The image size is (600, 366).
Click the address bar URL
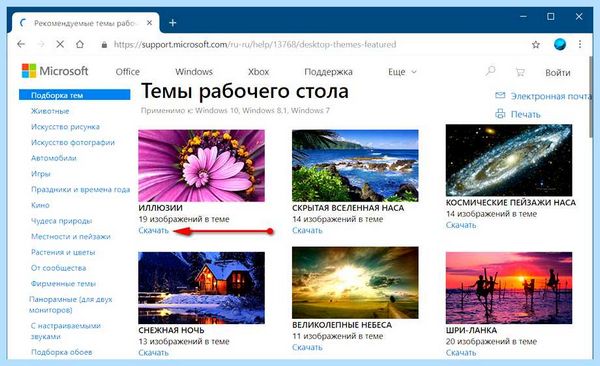tap(255, 44)
